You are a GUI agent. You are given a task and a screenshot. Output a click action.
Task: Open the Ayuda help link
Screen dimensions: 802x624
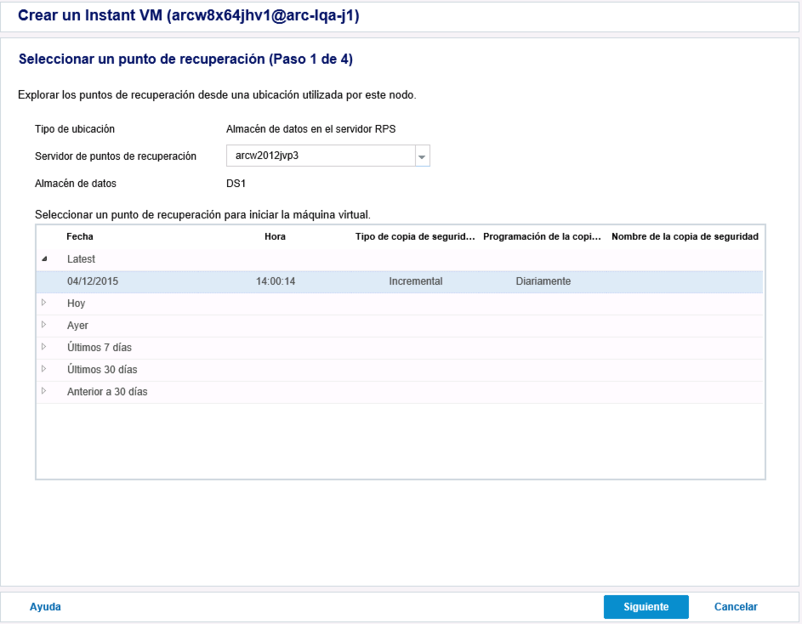pyautogui.click(x=45, y=607)
